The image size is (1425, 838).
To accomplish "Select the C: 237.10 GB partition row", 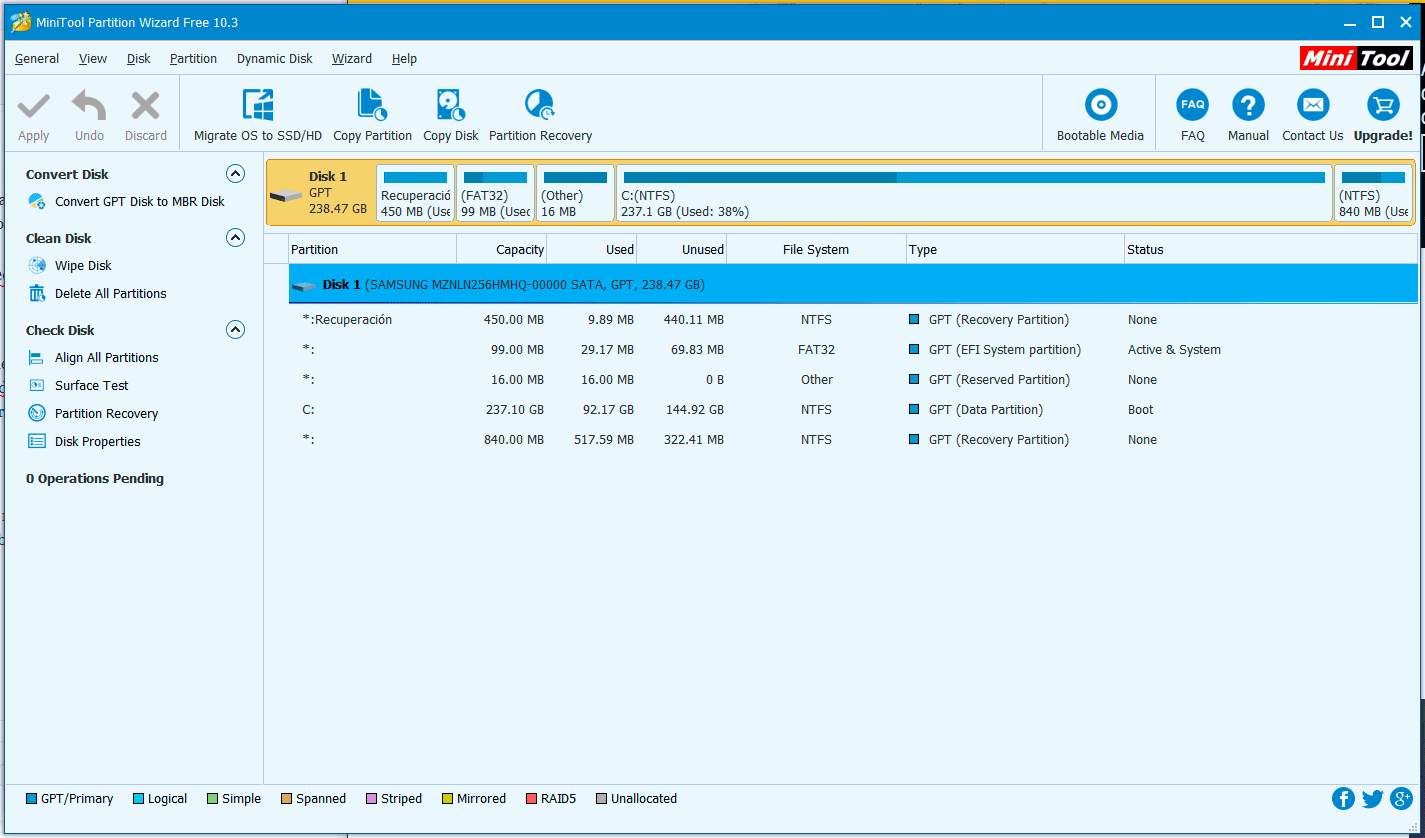I will click(x=853, y=410).
